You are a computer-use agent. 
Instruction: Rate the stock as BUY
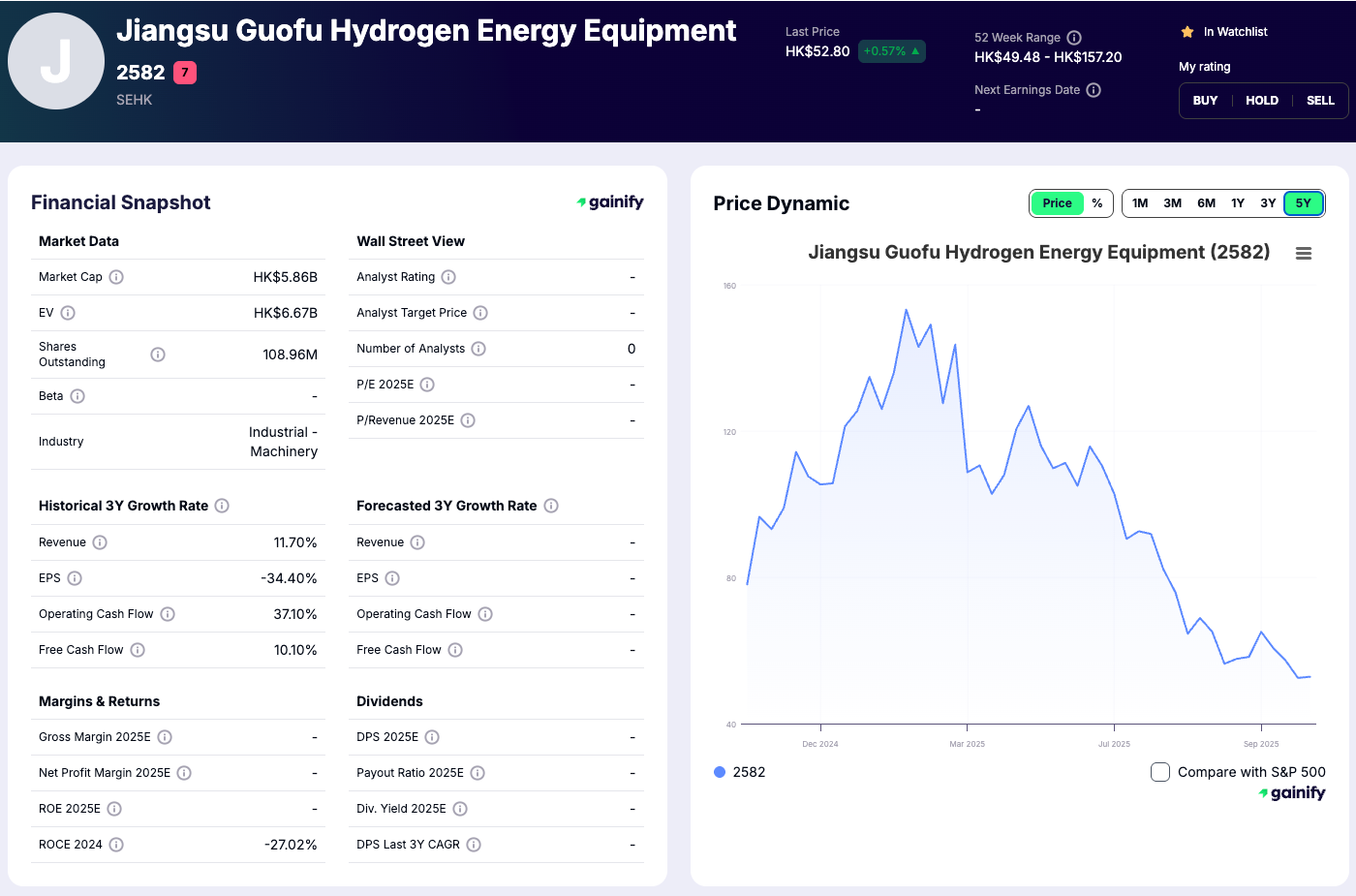pos(1205,100)
